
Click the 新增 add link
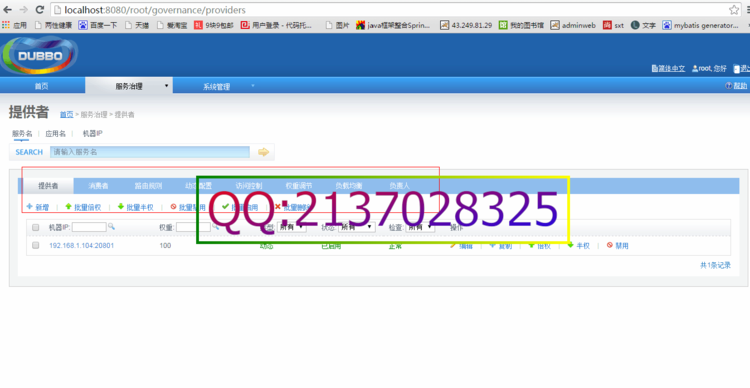[38, 207]
